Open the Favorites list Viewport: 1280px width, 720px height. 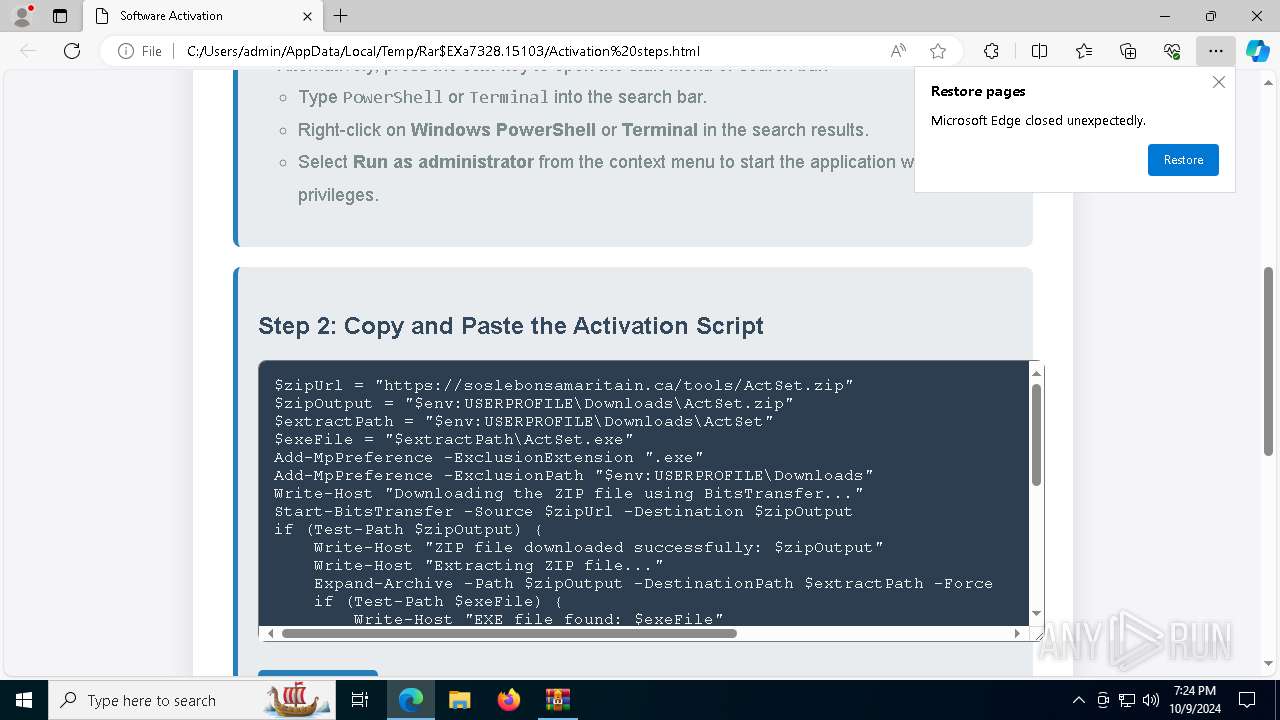point(1084,51)
